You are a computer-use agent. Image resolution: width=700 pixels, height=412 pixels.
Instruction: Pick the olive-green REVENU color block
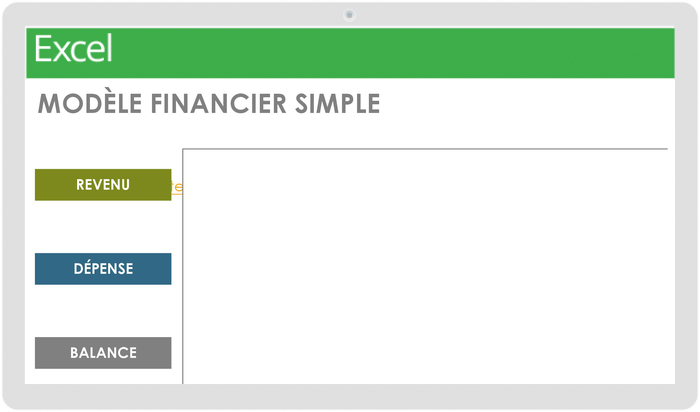(x=50, y=185)
